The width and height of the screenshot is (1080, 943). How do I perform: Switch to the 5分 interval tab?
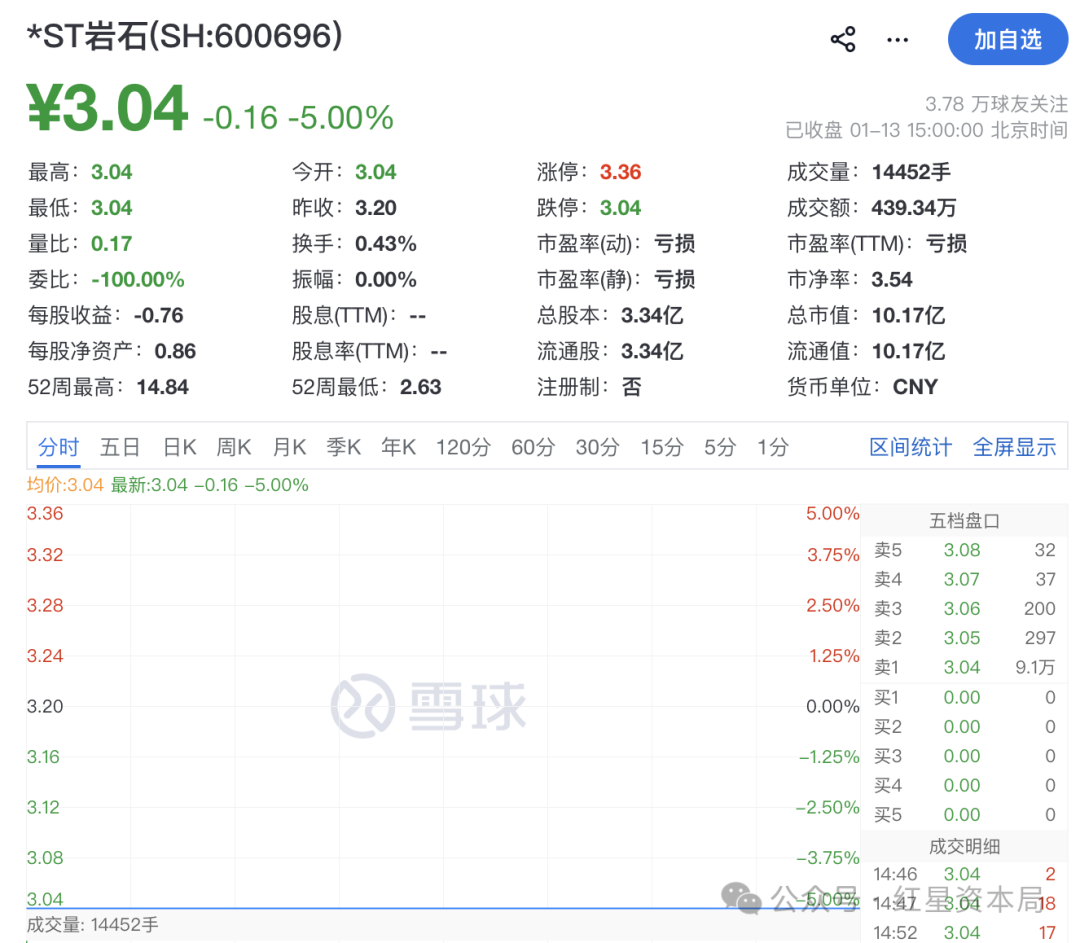[x=719, y=447]
